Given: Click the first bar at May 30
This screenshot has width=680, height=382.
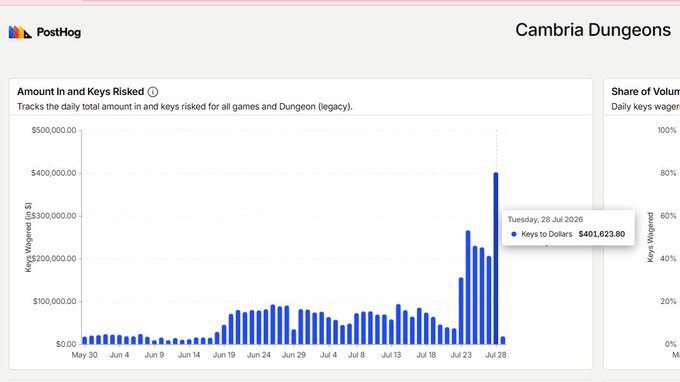Looking at the screenshot, I should (85, 340).
